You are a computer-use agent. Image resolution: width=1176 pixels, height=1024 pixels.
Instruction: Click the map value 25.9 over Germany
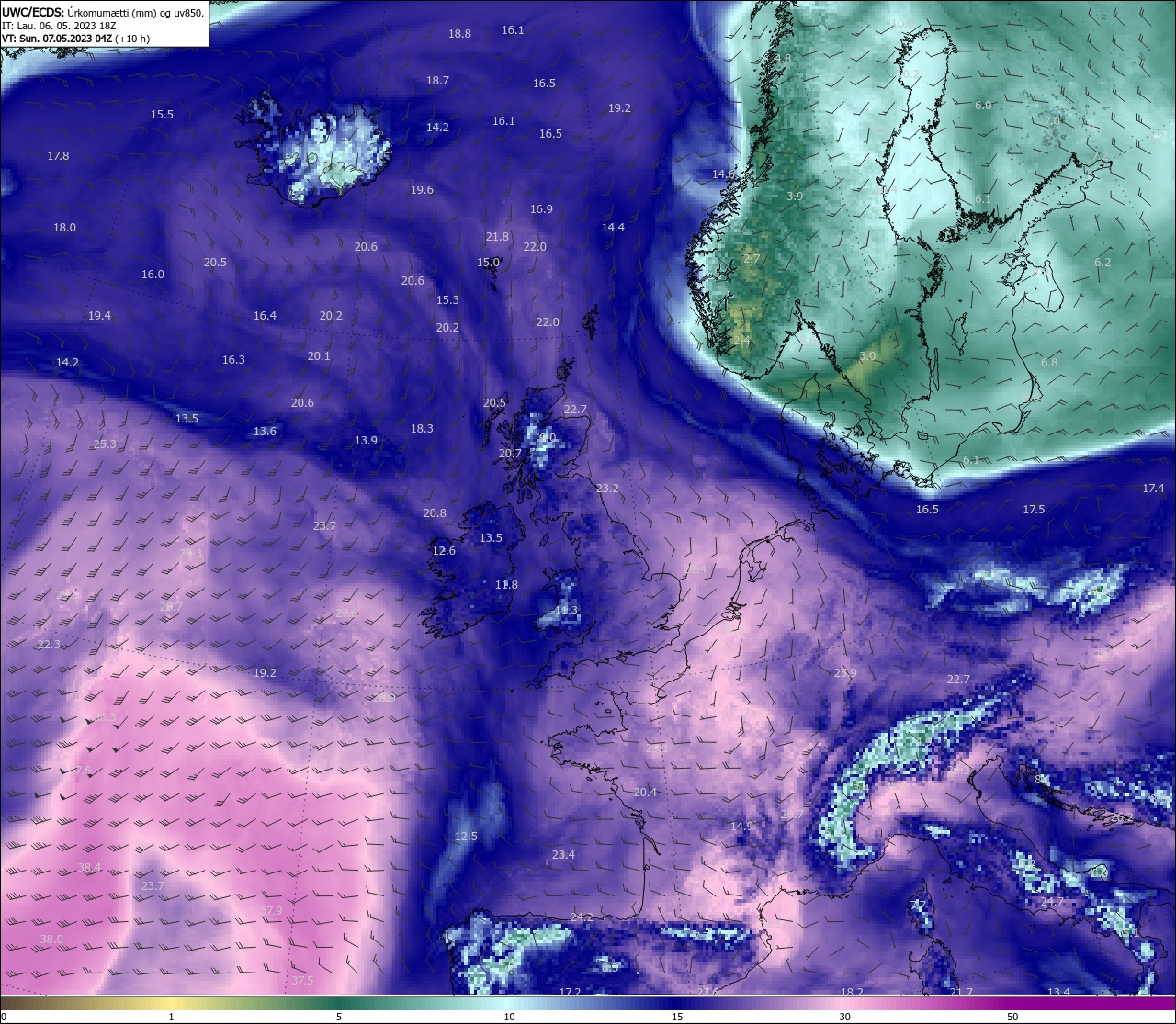845,673
